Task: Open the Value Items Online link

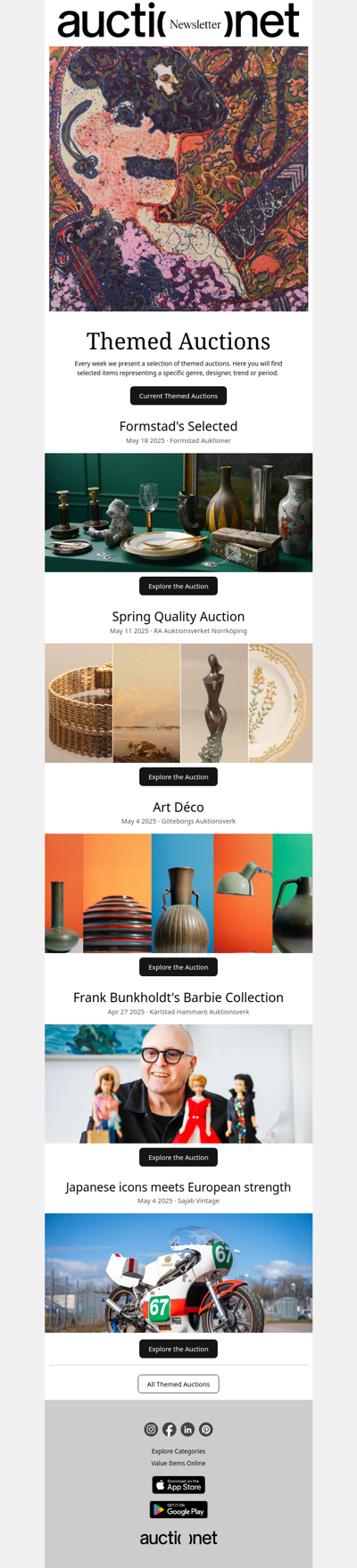Action: click(178, 1463)
